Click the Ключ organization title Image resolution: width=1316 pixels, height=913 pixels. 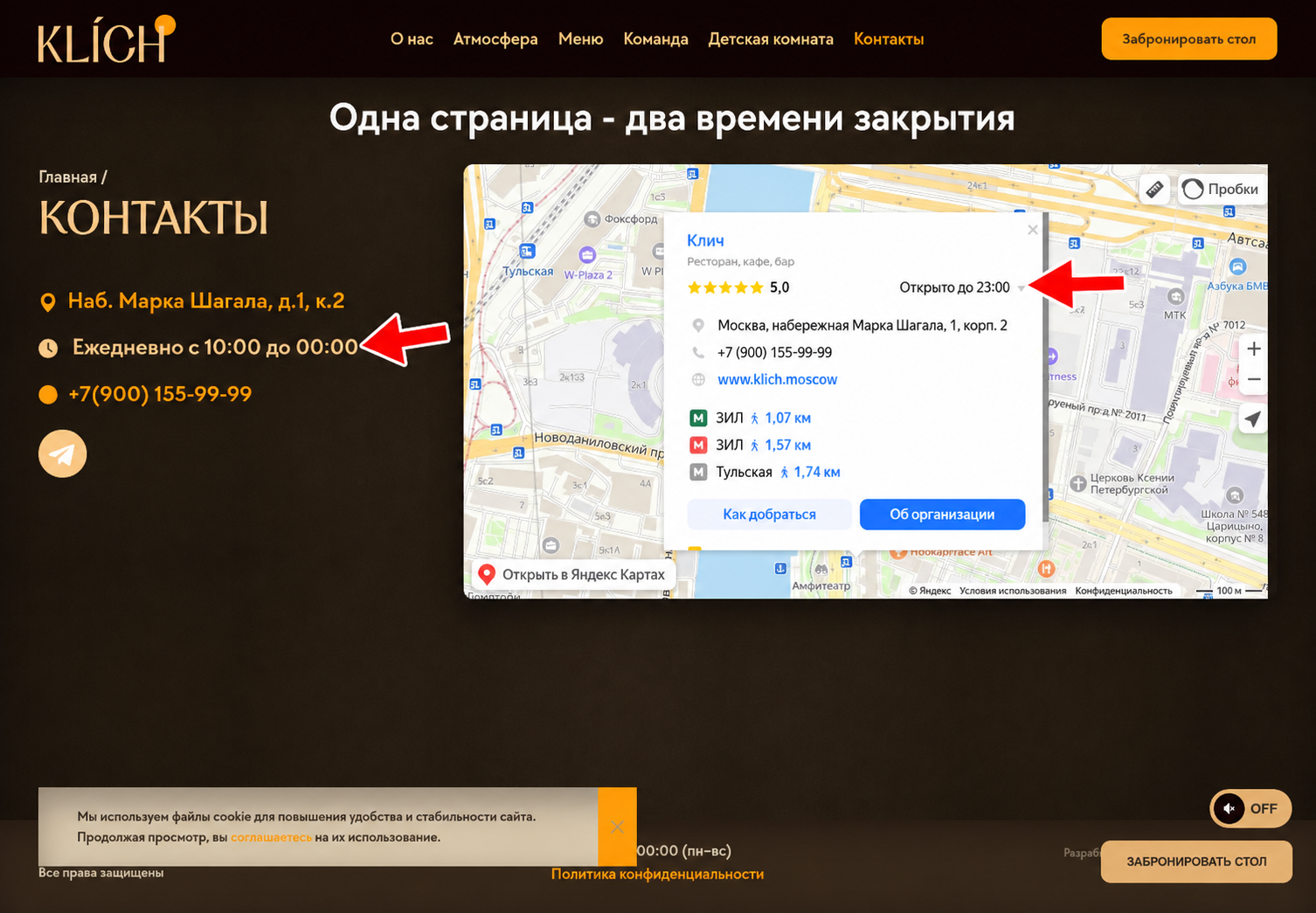pyautogui.click(x=705, y=240)
